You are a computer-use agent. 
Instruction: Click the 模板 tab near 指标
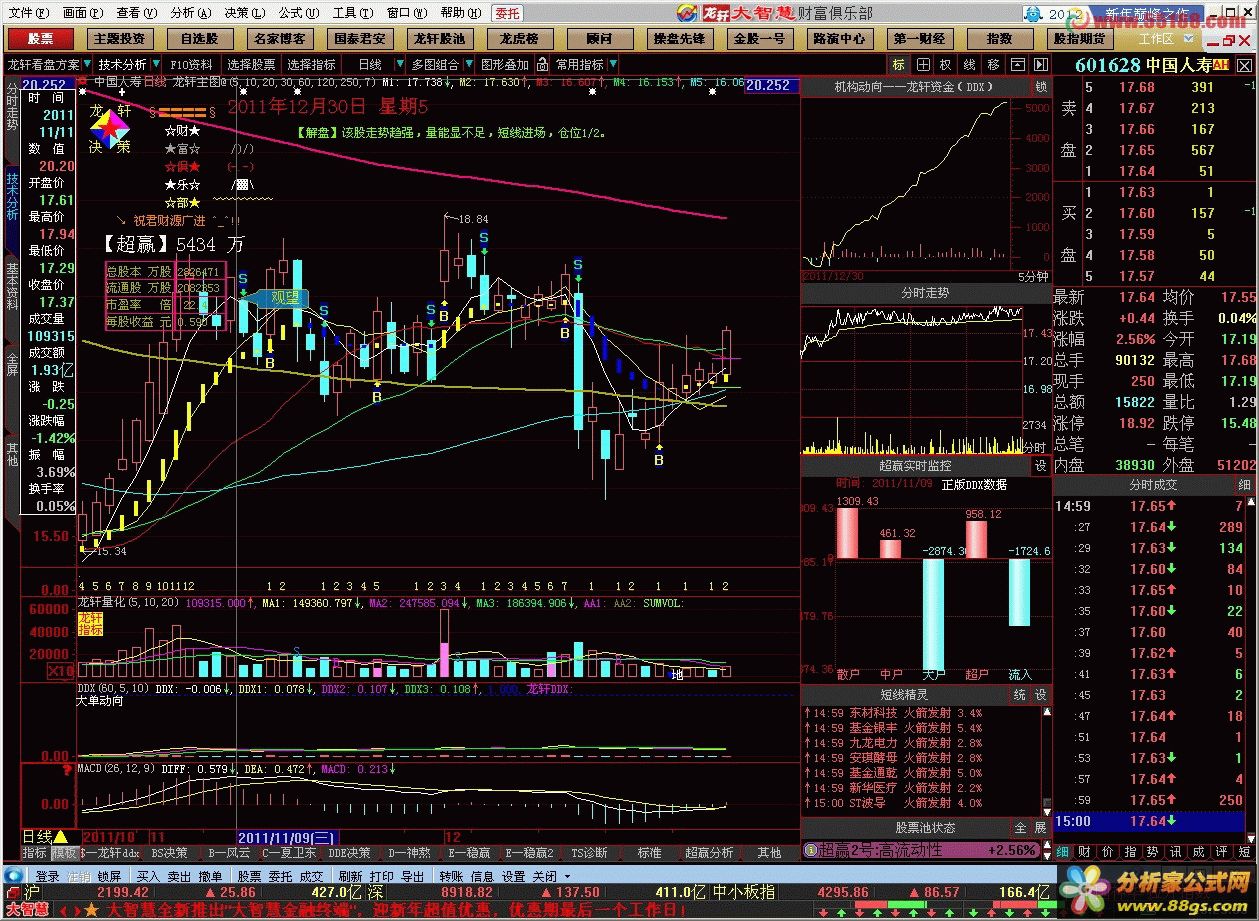64,853
